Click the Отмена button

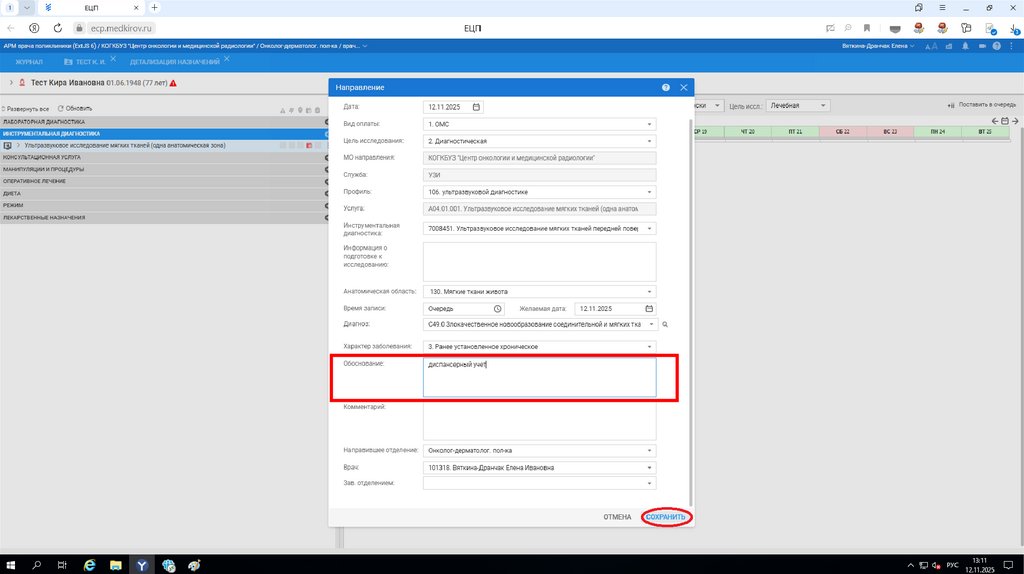pos(617,517)
